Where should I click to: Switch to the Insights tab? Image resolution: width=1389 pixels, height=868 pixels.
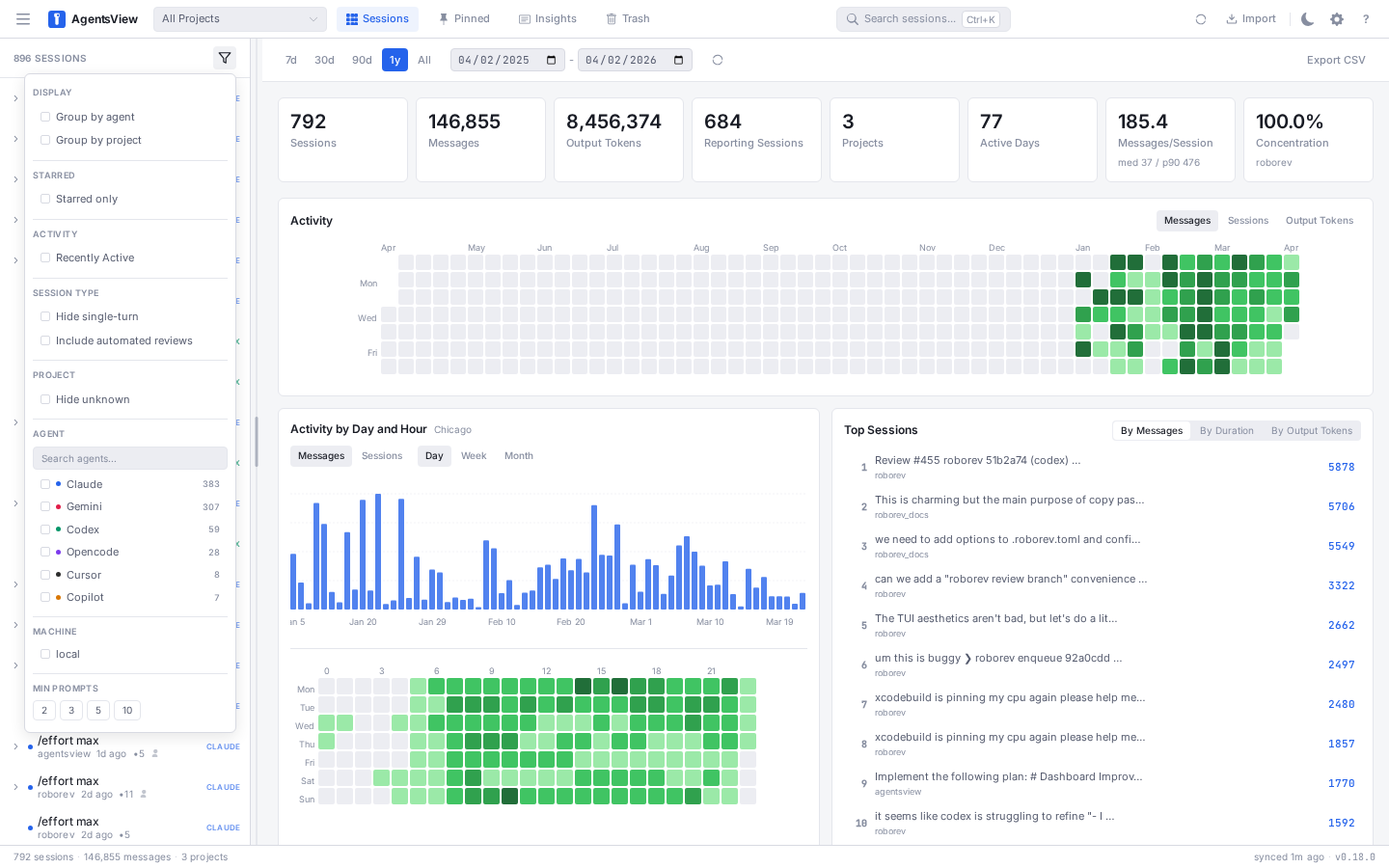click(547, 19)
